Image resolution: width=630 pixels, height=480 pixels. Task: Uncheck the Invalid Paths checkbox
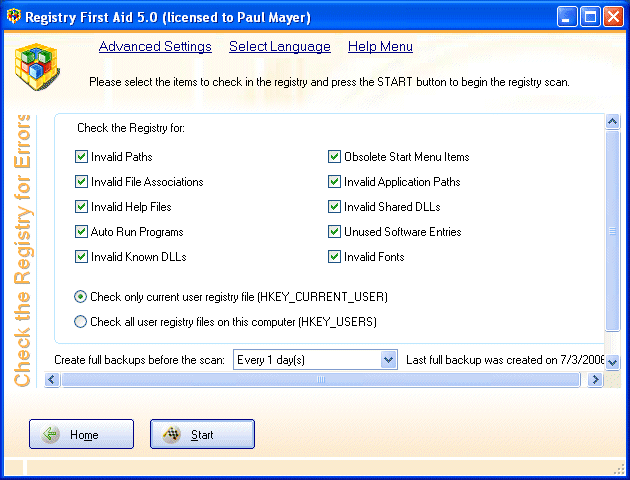82,157
